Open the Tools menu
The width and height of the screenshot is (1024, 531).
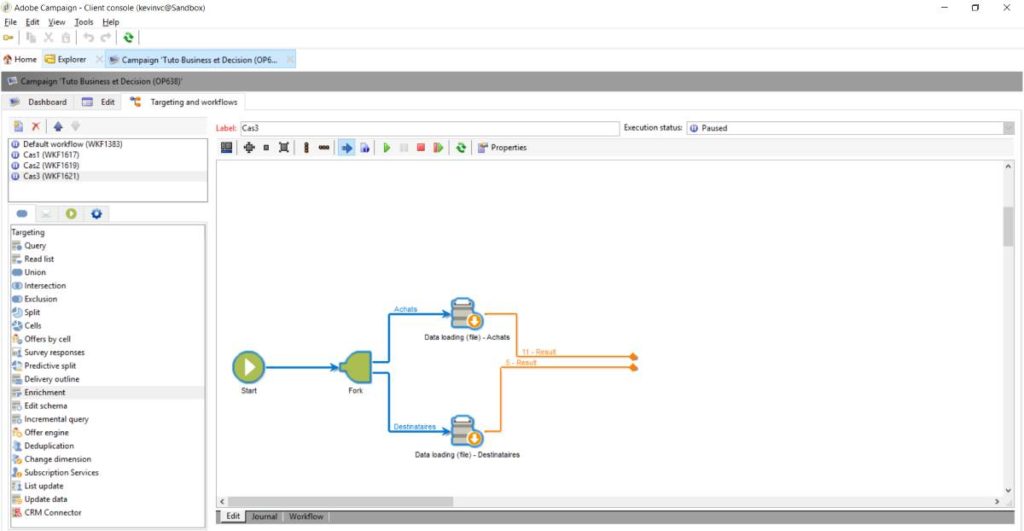coord(84,22)
